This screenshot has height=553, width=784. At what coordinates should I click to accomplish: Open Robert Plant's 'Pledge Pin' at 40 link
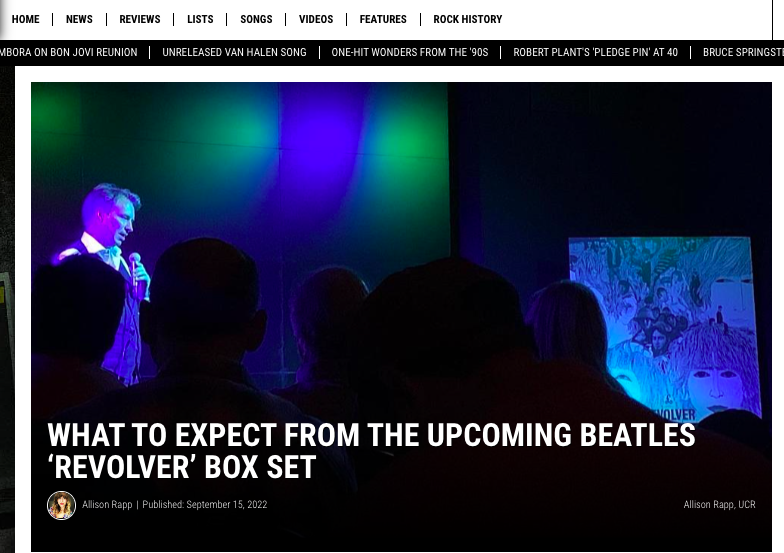point(596,52)
